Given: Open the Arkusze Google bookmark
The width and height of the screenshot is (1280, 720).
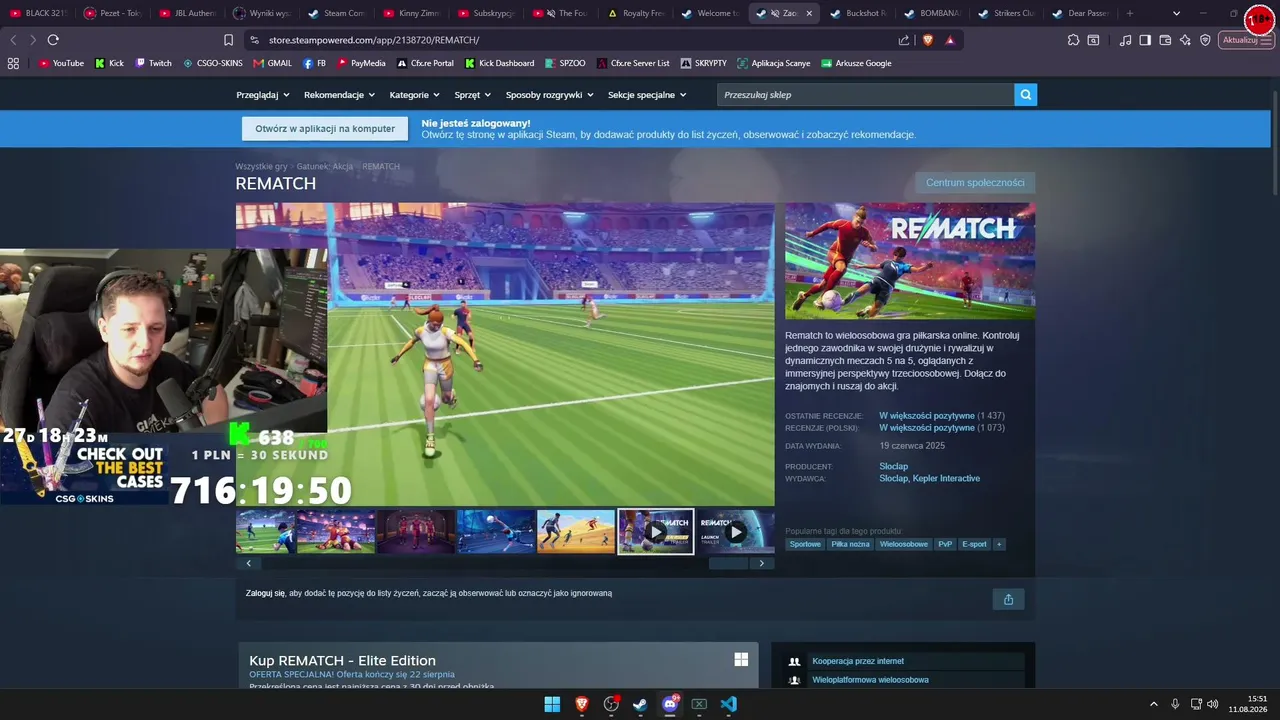Looking at the screenshot, I should point(856,63).
